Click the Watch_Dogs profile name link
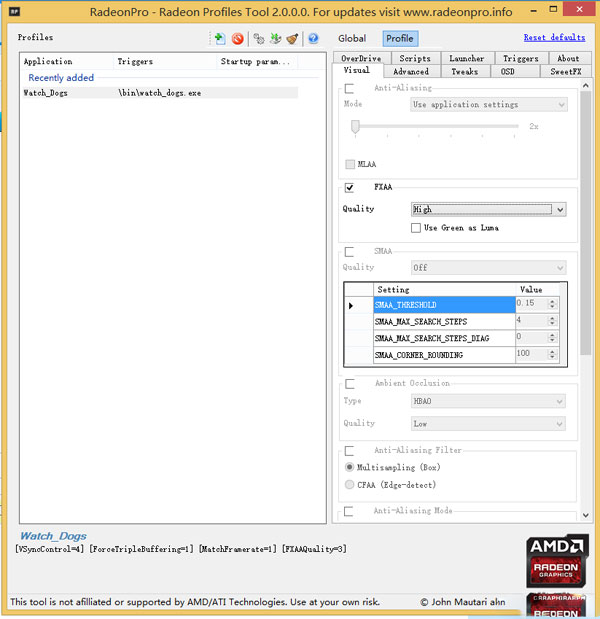The image size is (600, 619). tap(53, 536)
